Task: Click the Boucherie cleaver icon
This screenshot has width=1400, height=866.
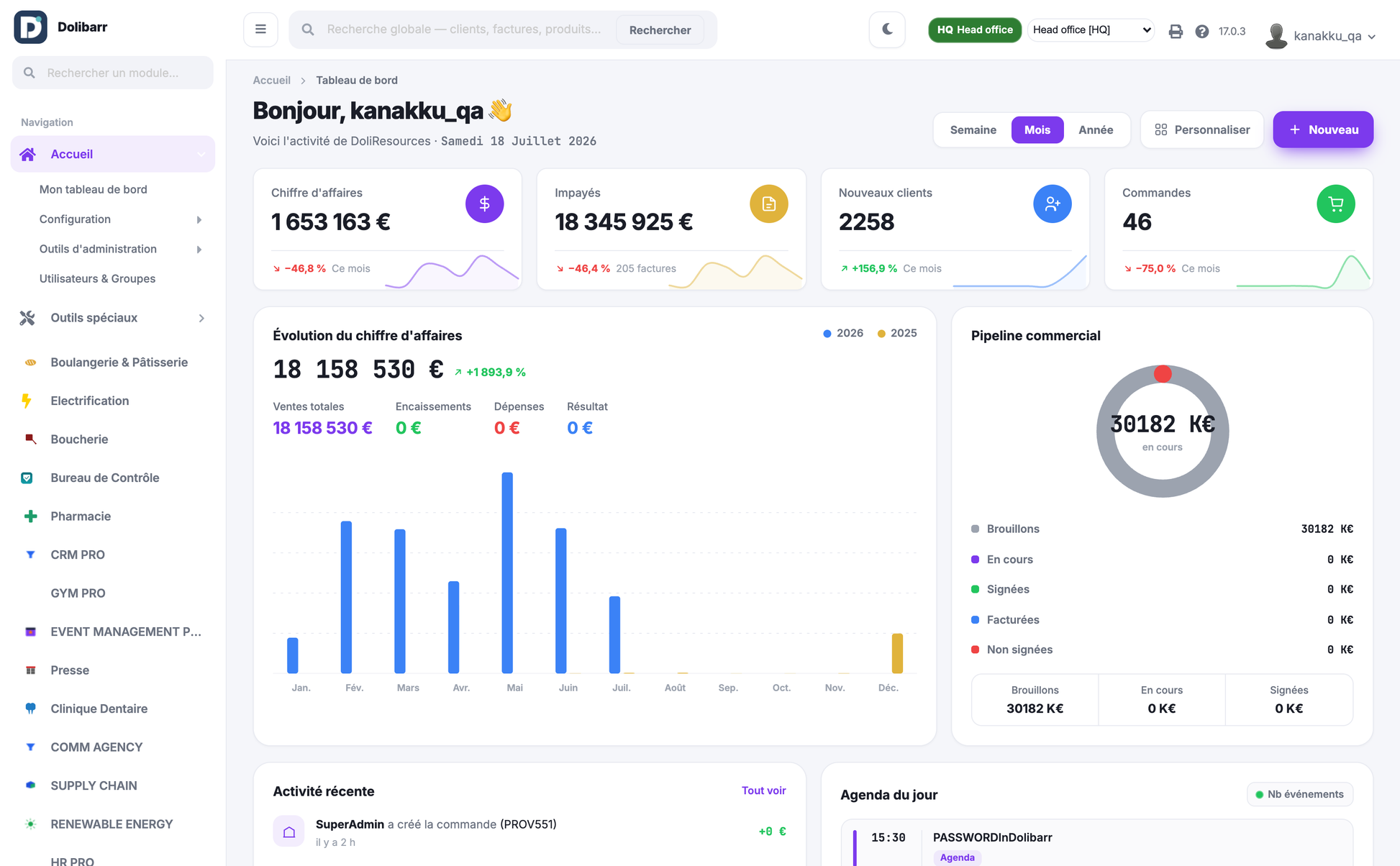Action: click(x=30, y=439)
